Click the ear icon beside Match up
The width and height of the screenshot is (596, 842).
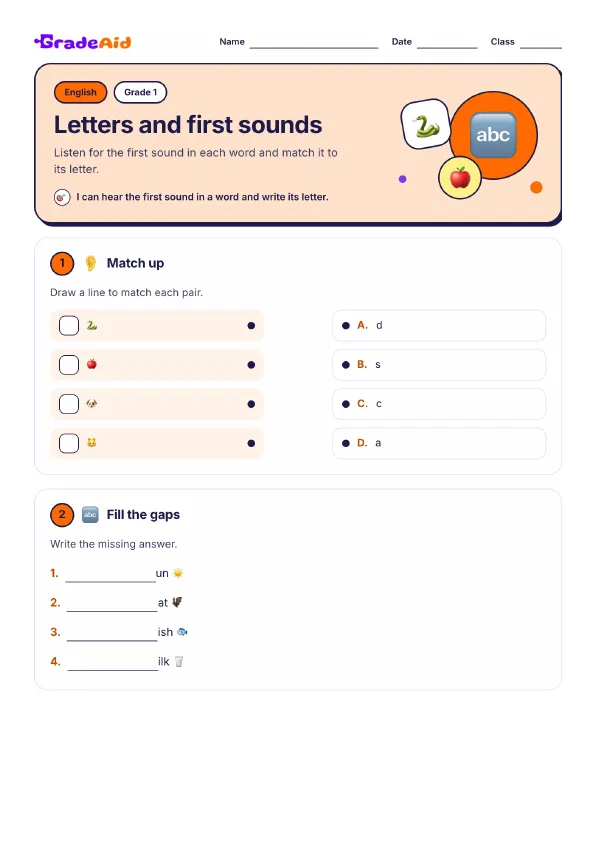pyautogui.click(x=90, y=263)
